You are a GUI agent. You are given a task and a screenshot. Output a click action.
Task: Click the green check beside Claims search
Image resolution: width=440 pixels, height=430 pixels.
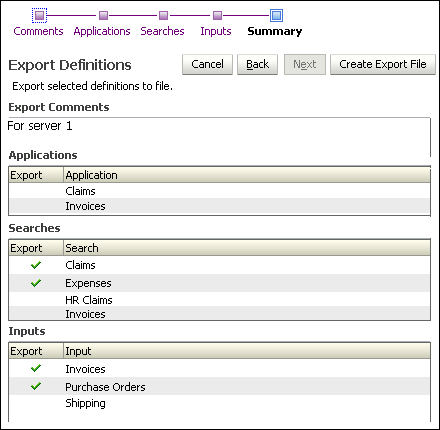(36, 265)
